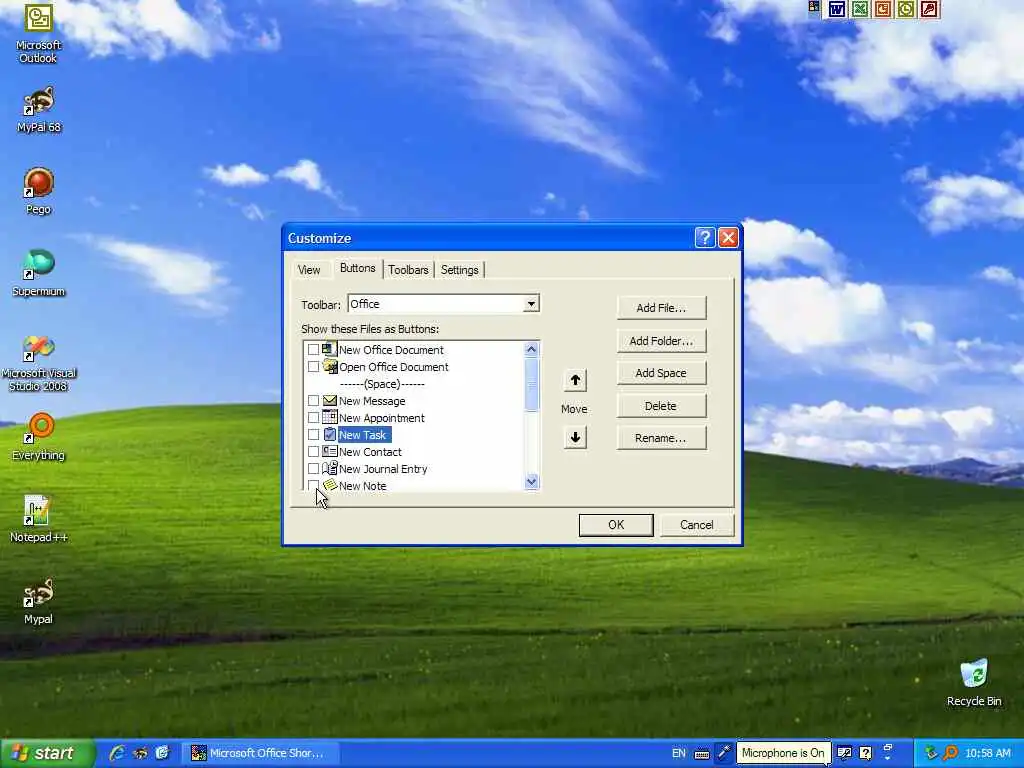The height and width of the screenshot is (768, 1024).
Task: Check the New Office Document checkbox
Action: [x=313, y=350]
